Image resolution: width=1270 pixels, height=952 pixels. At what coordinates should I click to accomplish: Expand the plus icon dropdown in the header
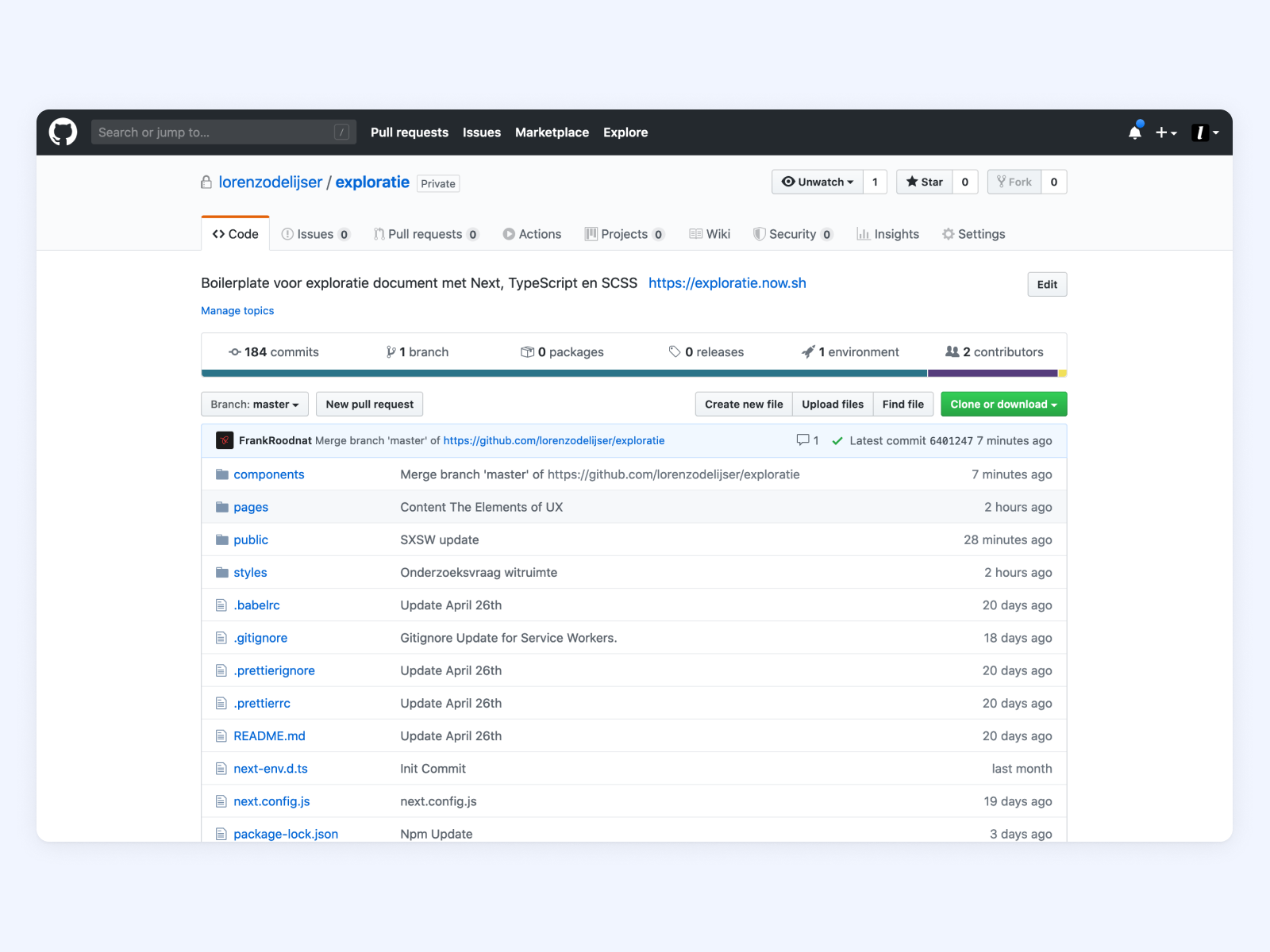(1167, 132)
